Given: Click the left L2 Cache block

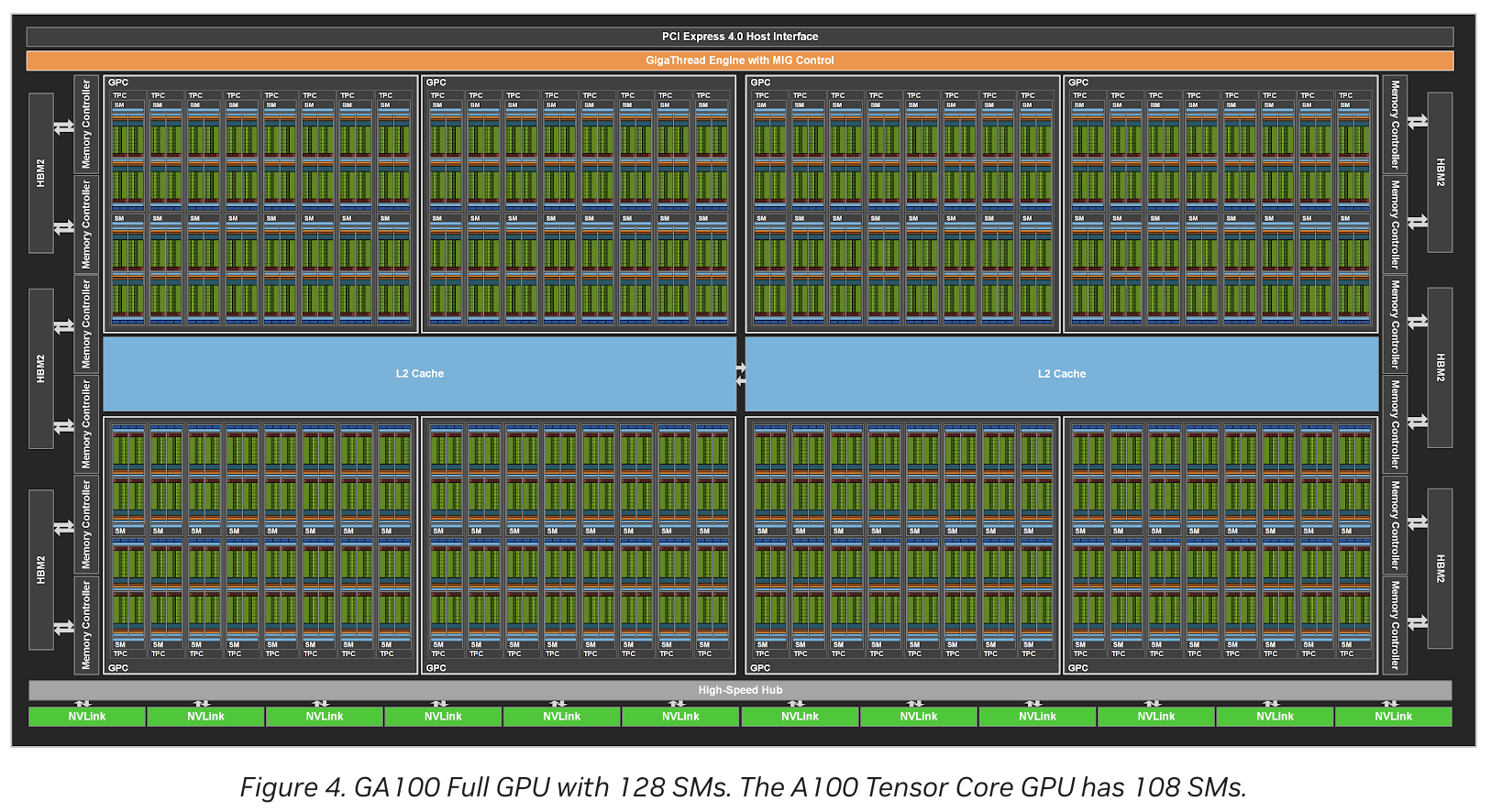Looking at the screenshot, I should tap(419, 374).
